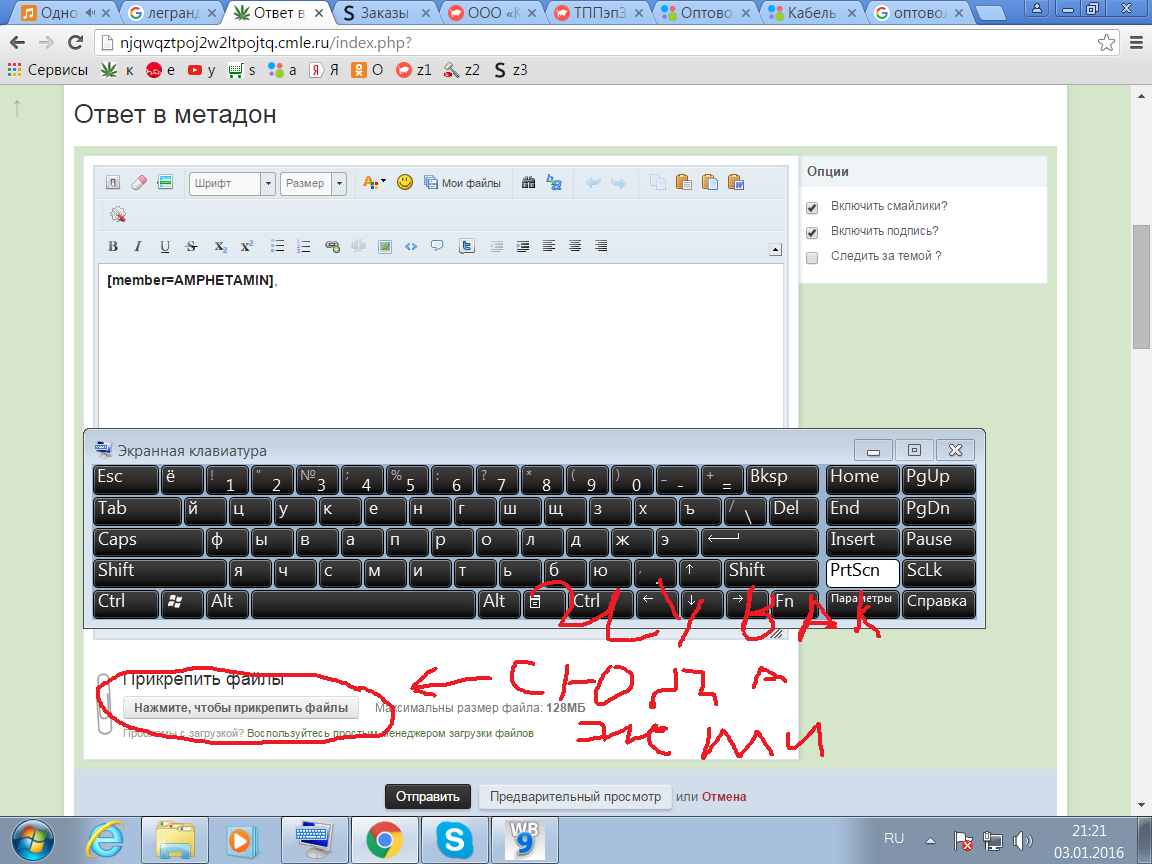
Task: Click the 'Предварительный просмотр' preview button
Action: pyautogui.click(x=574, y=797)
